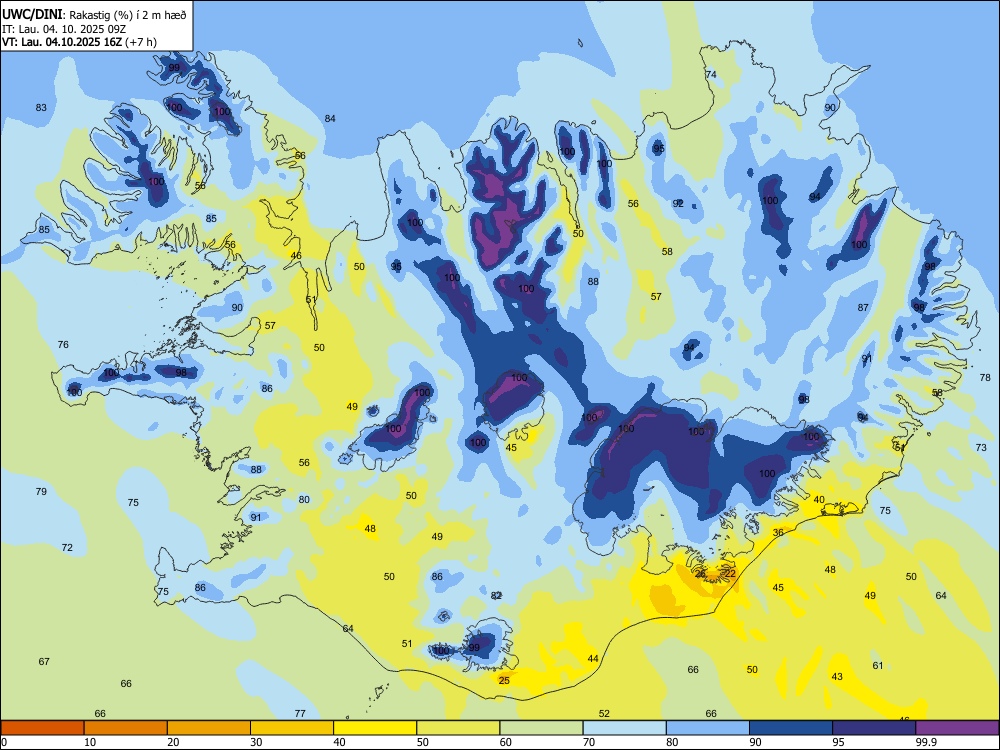Image resolution: width=1000 pixels, height=750 pixels.
Task: Click the navy 95–99.9 legend swatch
Action: tap(874, 728)
